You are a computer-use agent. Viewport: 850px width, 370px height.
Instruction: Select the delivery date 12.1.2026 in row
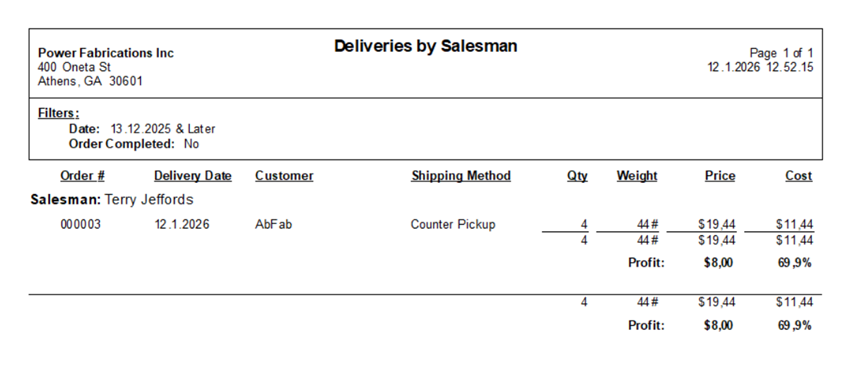coord(182,224)
